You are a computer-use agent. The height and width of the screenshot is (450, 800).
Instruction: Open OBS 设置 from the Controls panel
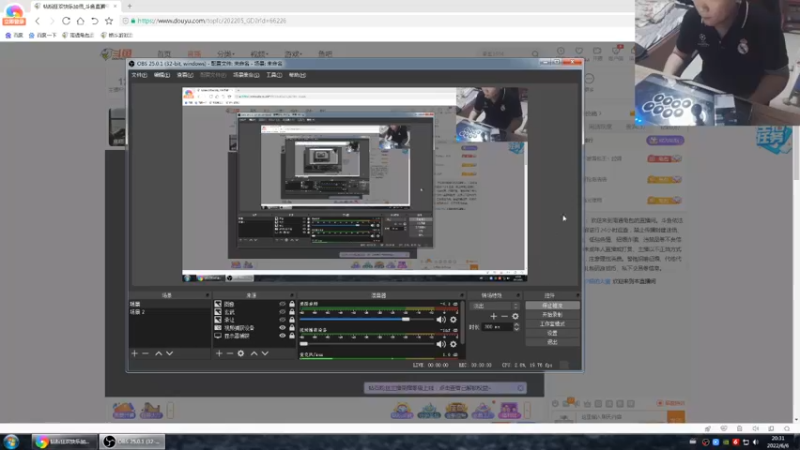(553, 333)
